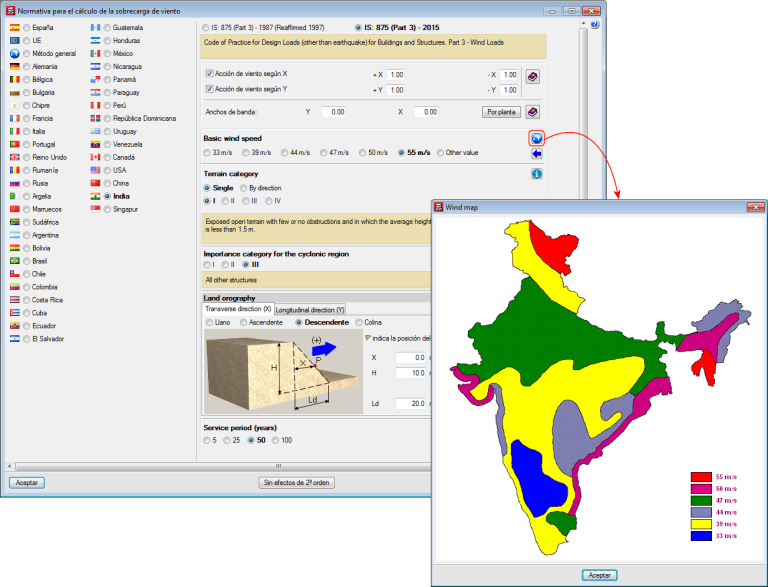Click the Ld value input field

pos(411,404)
